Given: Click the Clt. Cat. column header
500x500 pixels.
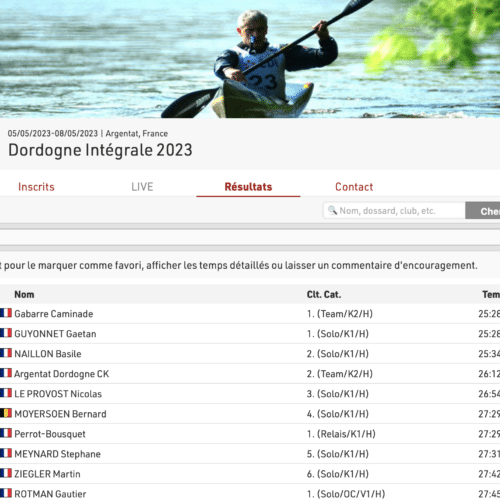Looking at the screenshot, I should point(324,294).
